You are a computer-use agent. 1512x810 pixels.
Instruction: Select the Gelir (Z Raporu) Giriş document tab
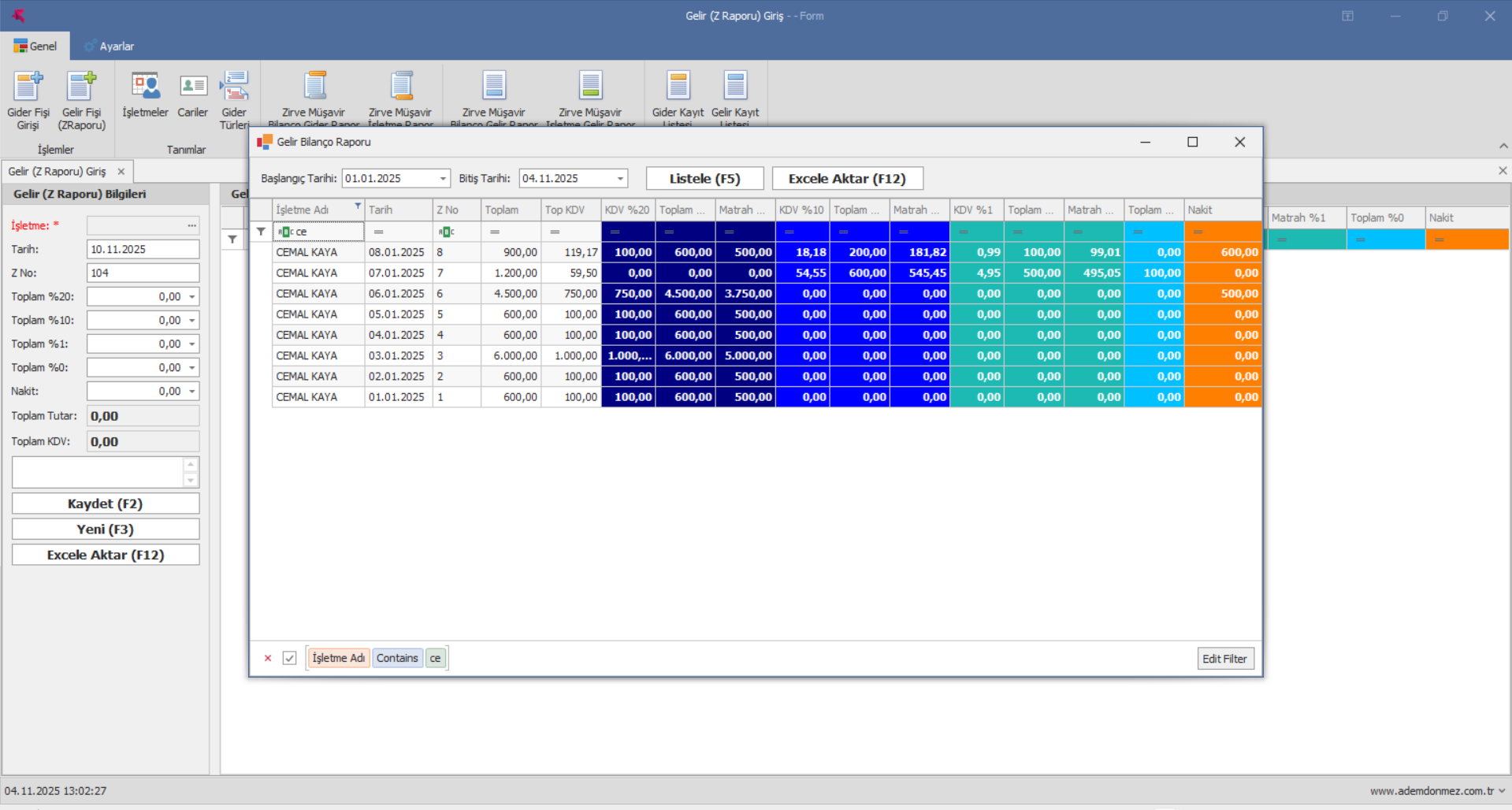click(58, 172)
